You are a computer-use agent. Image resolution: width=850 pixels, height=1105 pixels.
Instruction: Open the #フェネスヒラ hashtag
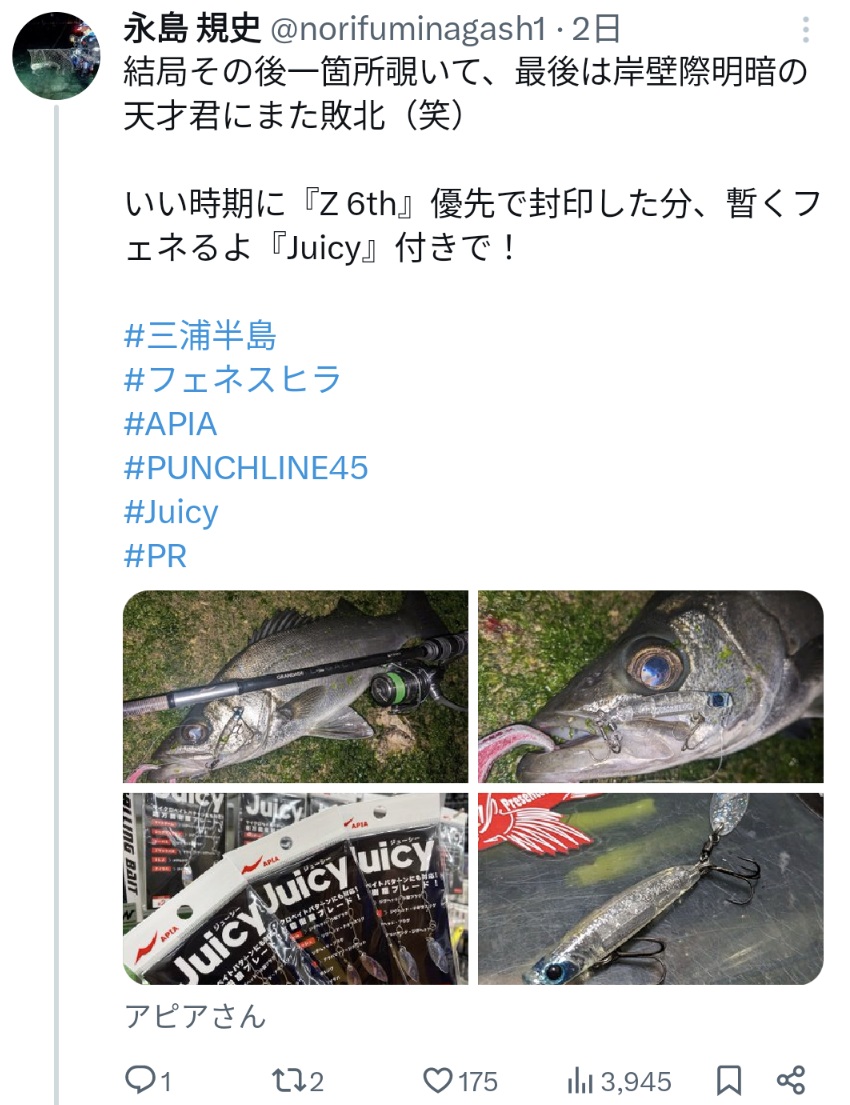233,379
